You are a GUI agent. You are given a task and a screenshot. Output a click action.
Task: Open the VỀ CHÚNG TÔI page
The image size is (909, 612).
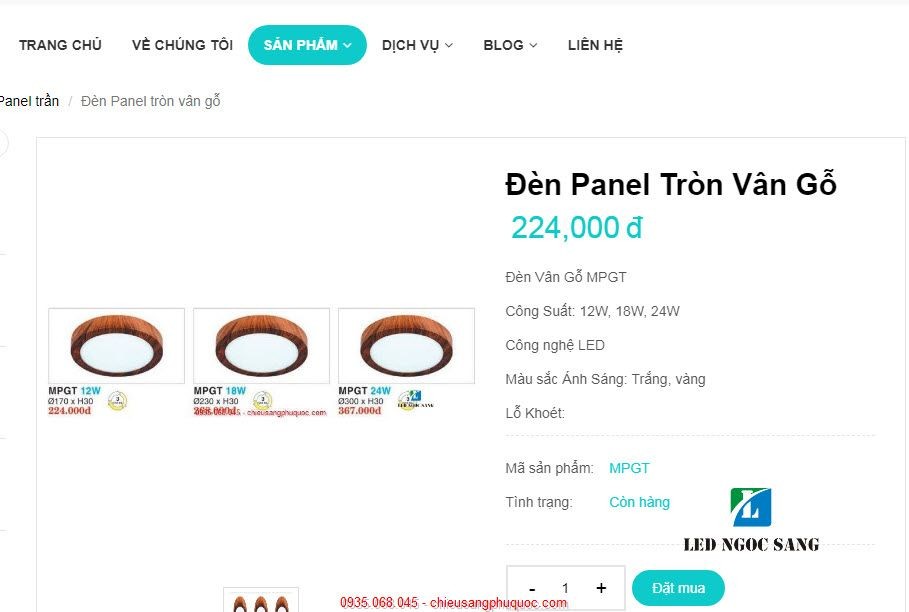(182, 45)
